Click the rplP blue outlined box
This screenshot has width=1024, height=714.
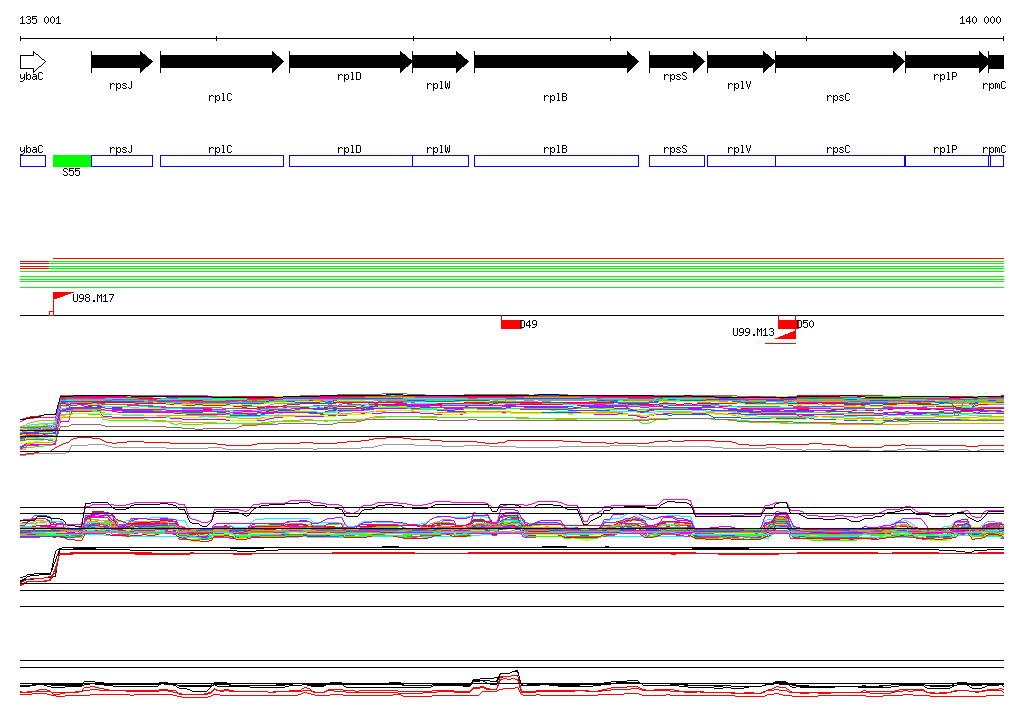[947, 161]
